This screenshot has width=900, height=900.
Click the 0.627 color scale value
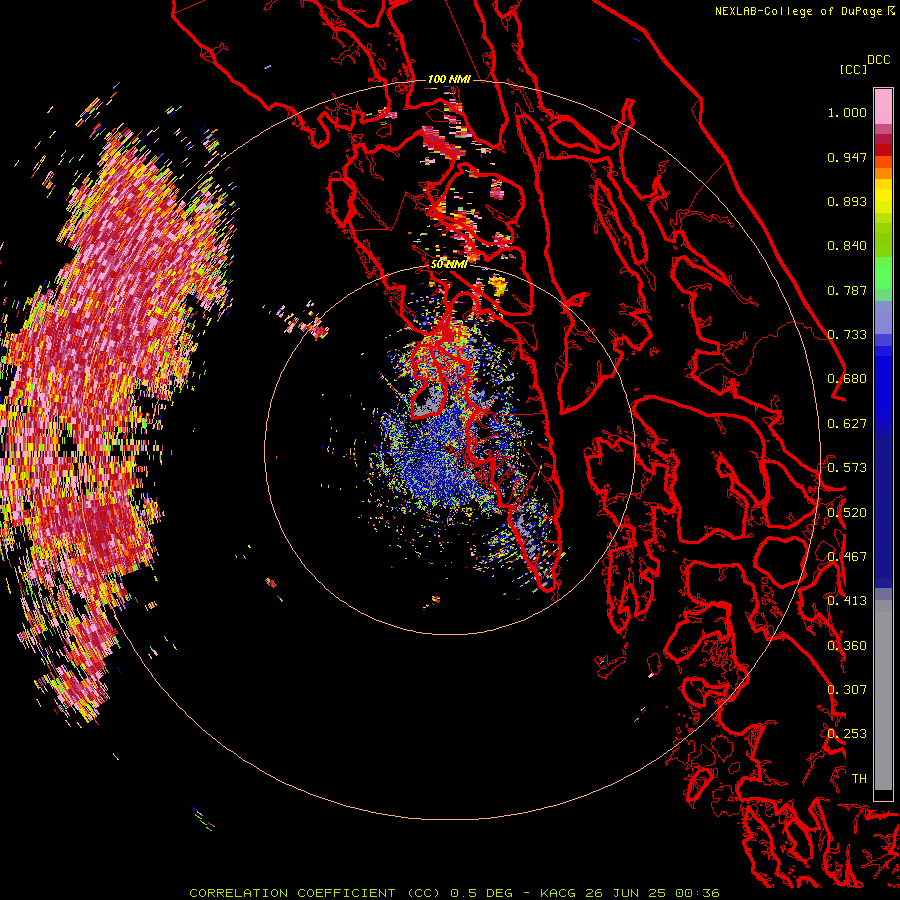point(847,424)
